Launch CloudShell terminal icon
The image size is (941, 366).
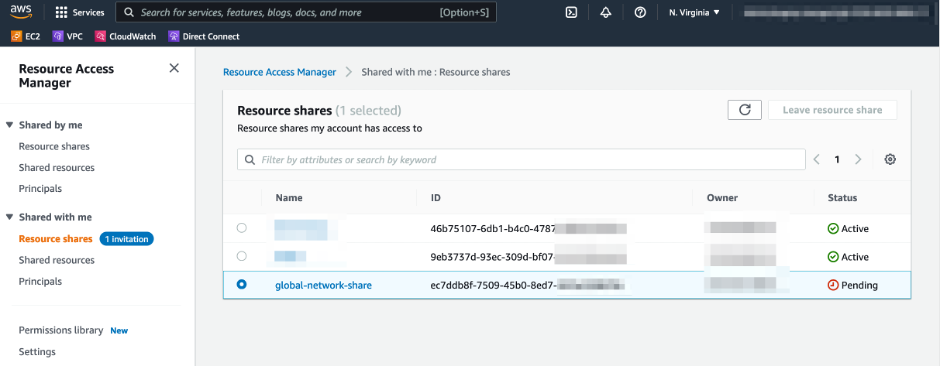(x=571, y=12)
